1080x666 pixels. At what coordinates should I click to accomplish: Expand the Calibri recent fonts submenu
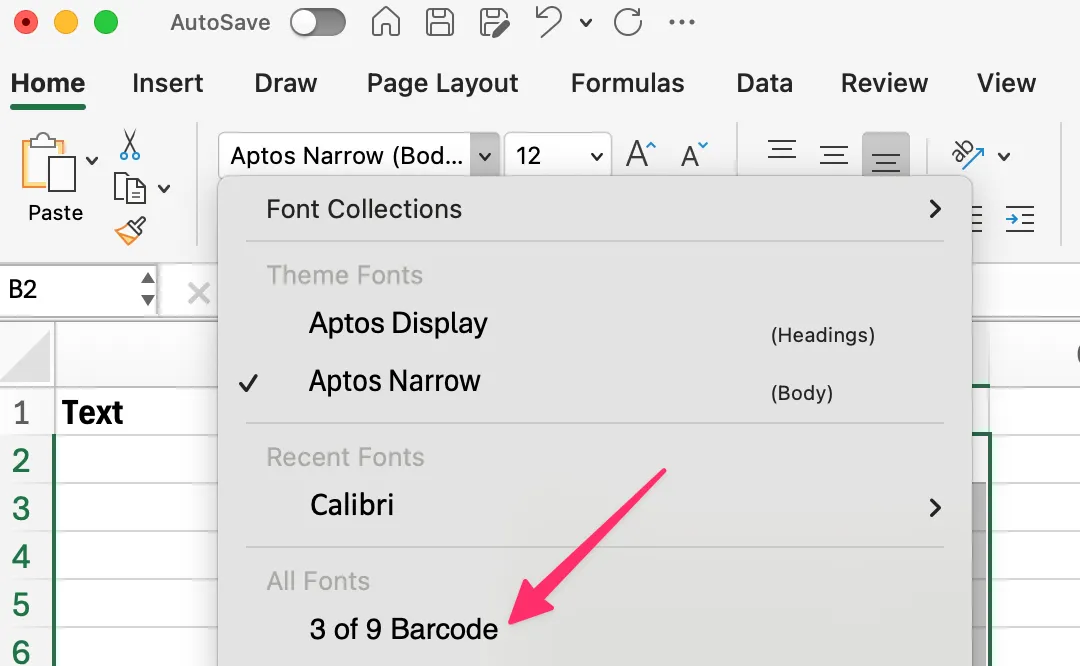point(935,507)
